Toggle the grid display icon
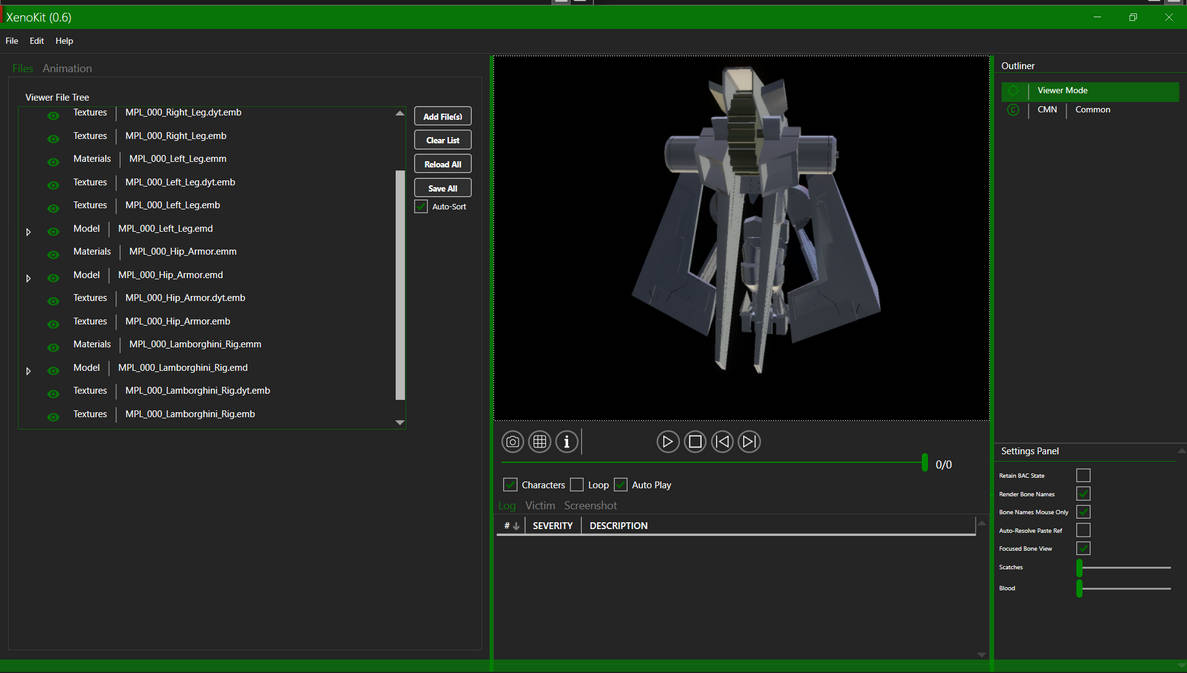1187x673 pixels. (x=540, y=441)
